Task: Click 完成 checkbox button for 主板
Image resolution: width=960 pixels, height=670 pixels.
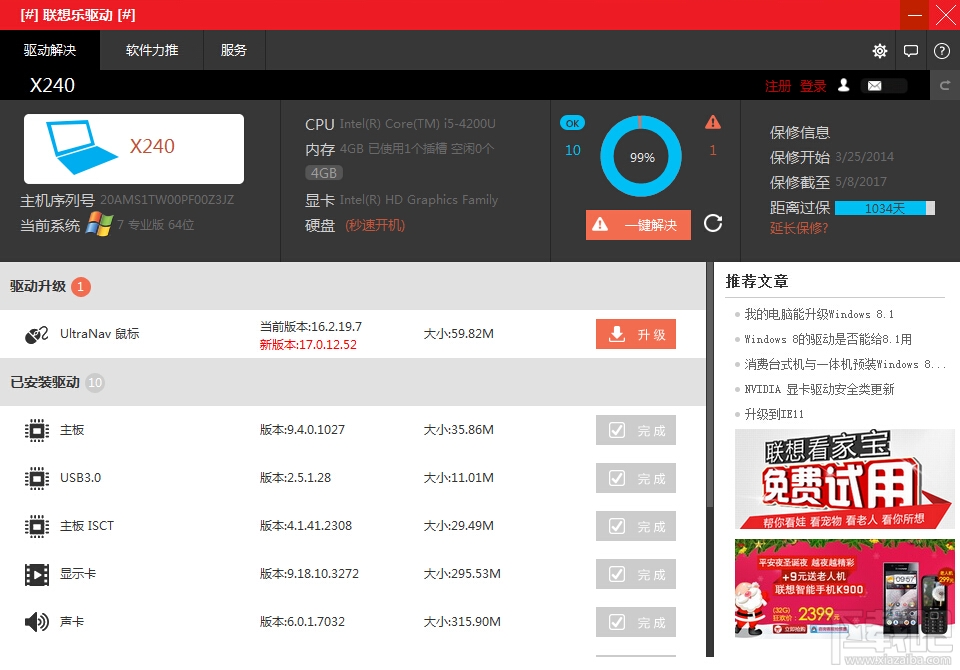Action: click(x=636, y=431)
